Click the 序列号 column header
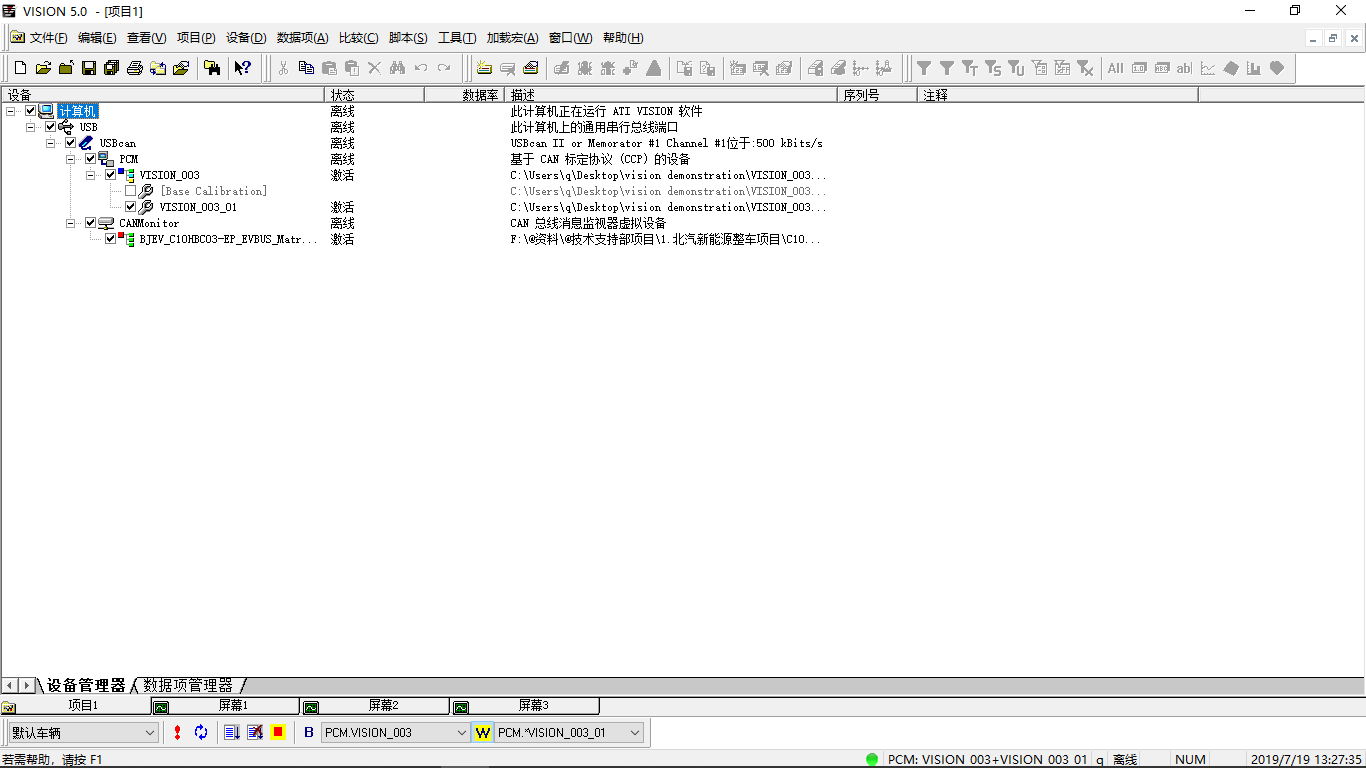 877,95
